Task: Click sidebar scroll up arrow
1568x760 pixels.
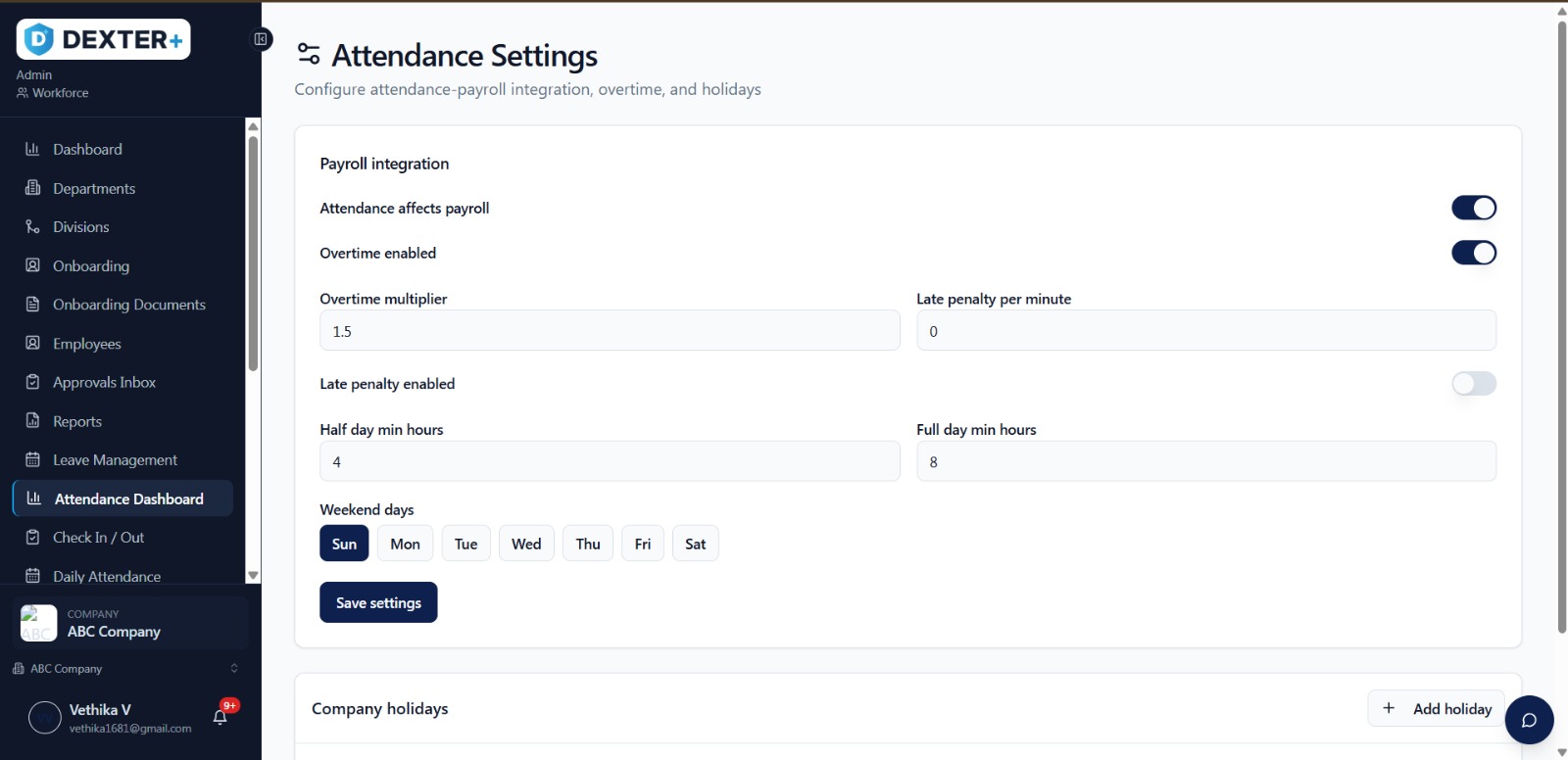Action: [253, 126]
